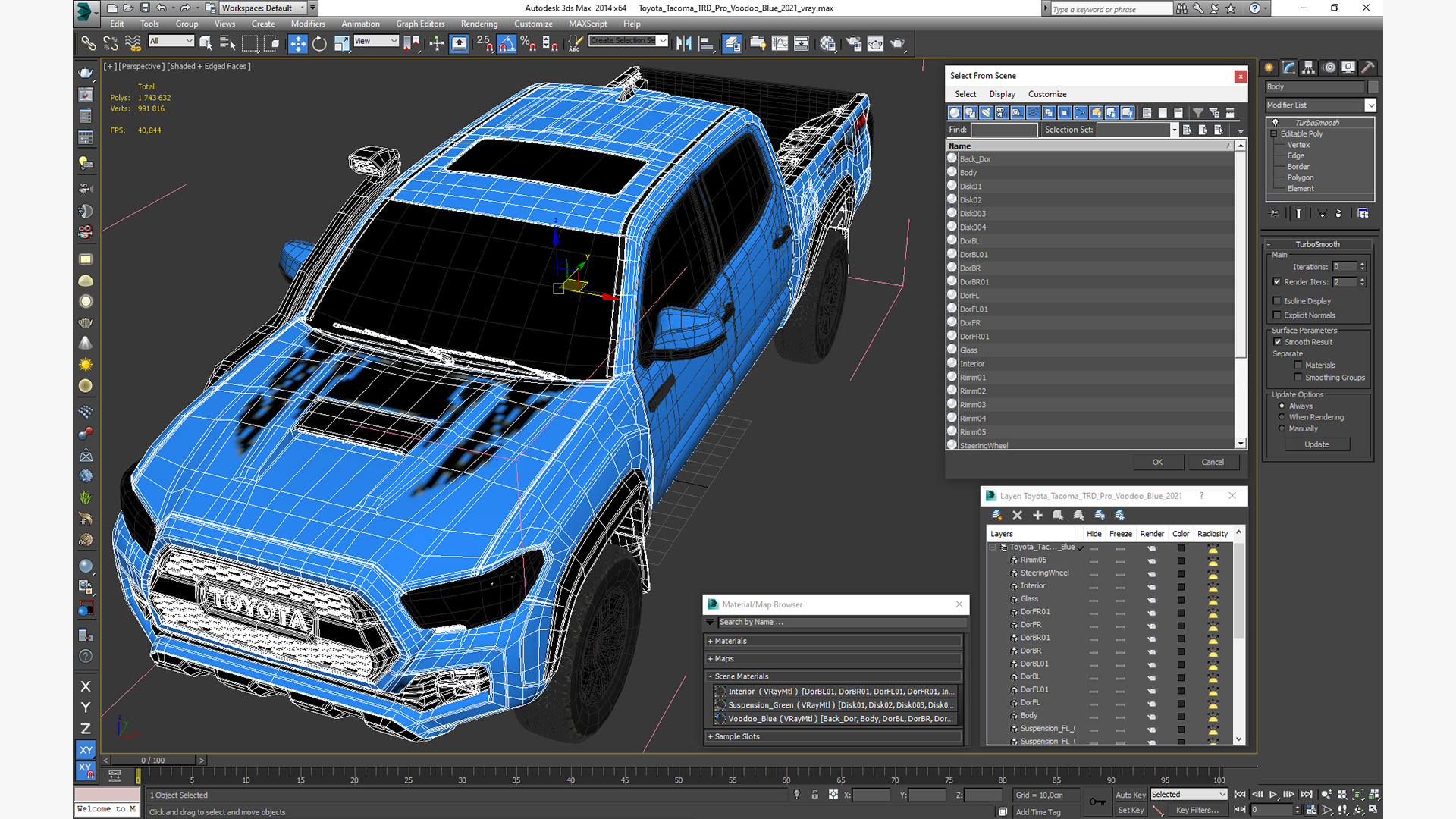The height and width of the screenshot is (819, 1456).
Task: Open the Modifier List dropdown
Action: [x=1370, y=105]
